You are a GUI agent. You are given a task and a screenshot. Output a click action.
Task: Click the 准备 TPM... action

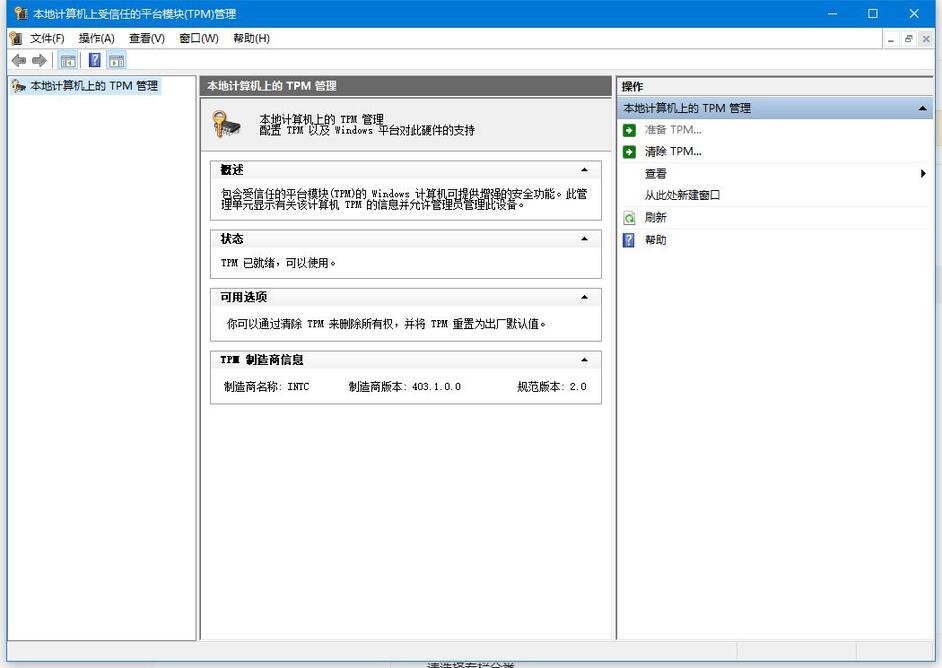[673, 130]
